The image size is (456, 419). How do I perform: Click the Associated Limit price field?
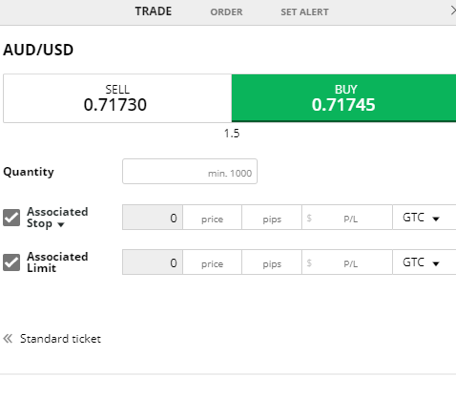pos(212,262)
